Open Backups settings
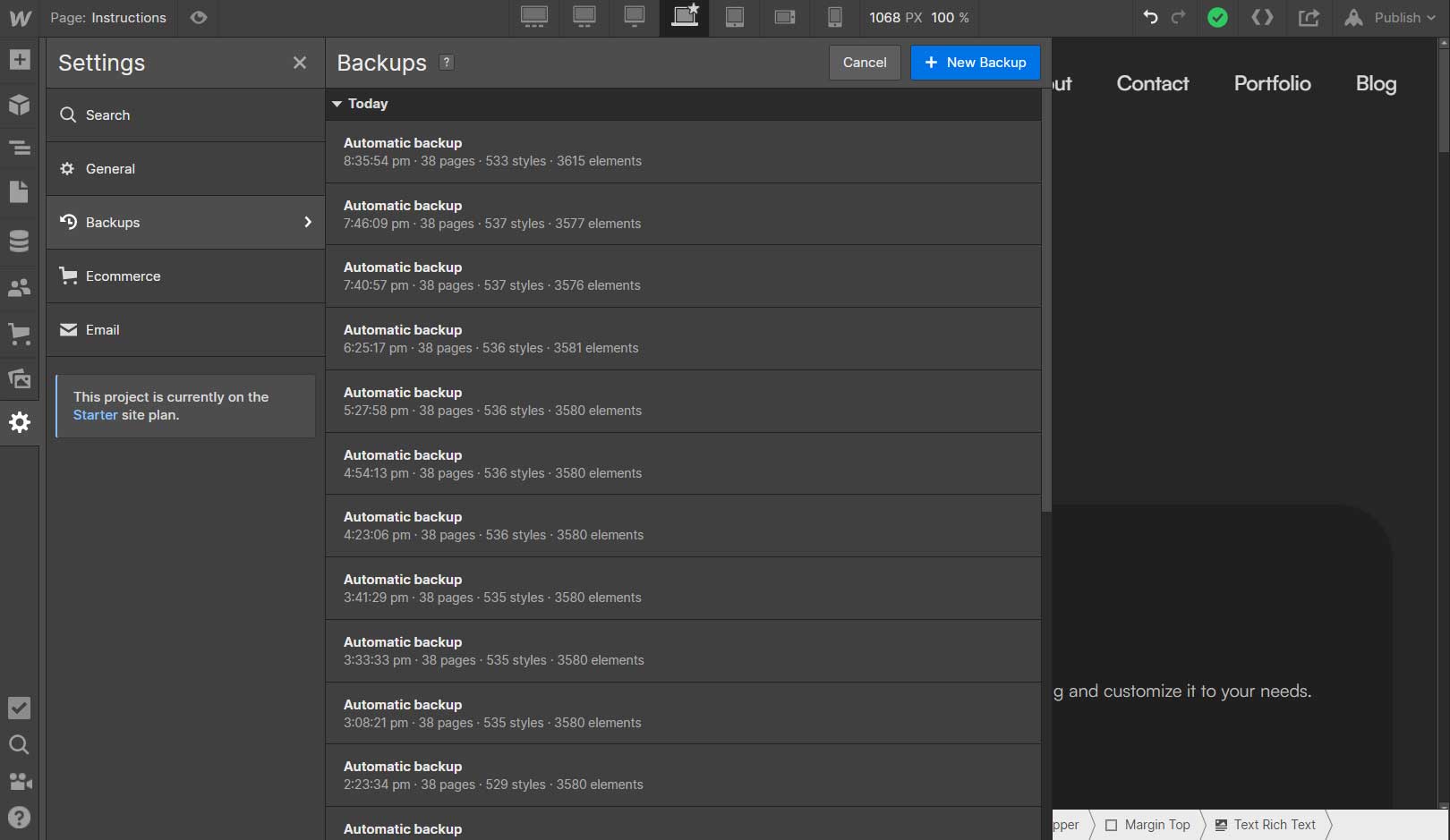 (185, 222)
